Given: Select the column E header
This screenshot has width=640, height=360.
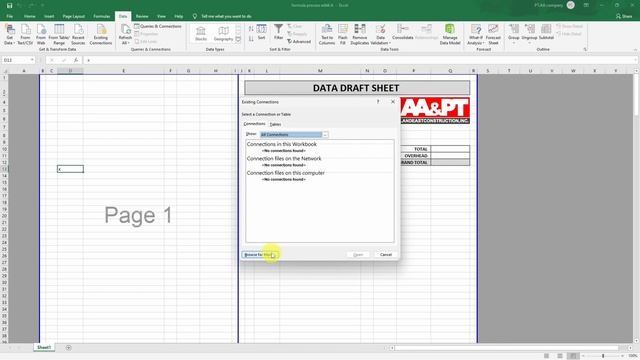Looking at the screenshot, I should pyautogui.click(x=124, y=71).
